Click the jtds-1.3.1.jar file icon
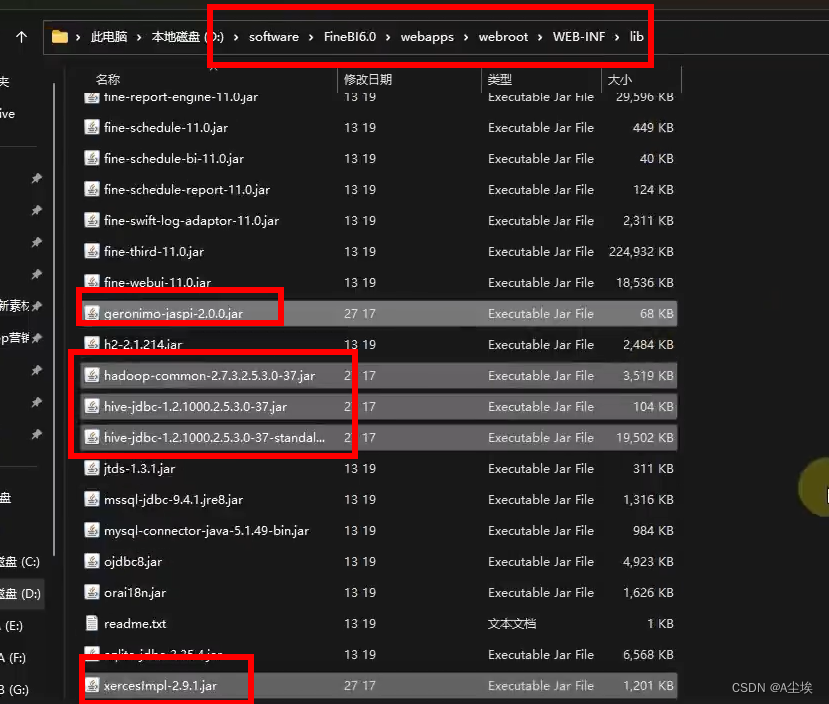 (92, 469)
